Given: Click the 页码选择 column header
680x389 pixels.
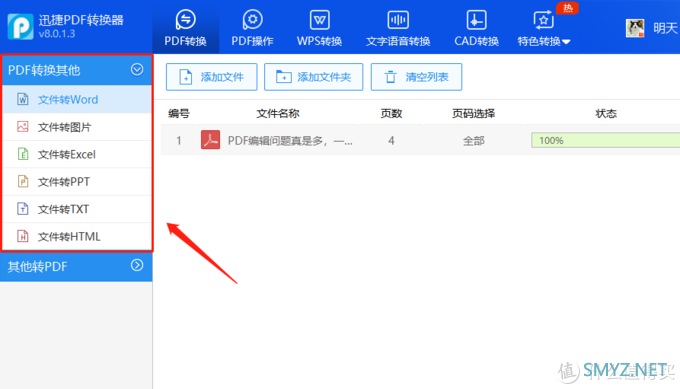Looking at the screenshot, I should tap(474, 114).
